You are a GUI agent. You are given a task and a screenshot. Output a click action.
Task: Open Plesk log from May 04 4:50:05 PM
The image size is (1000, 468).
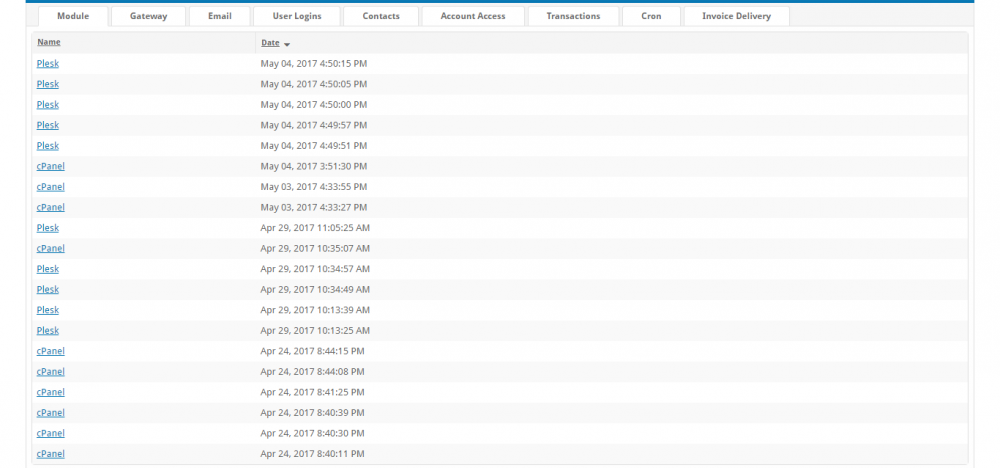[x=48, y=84]
